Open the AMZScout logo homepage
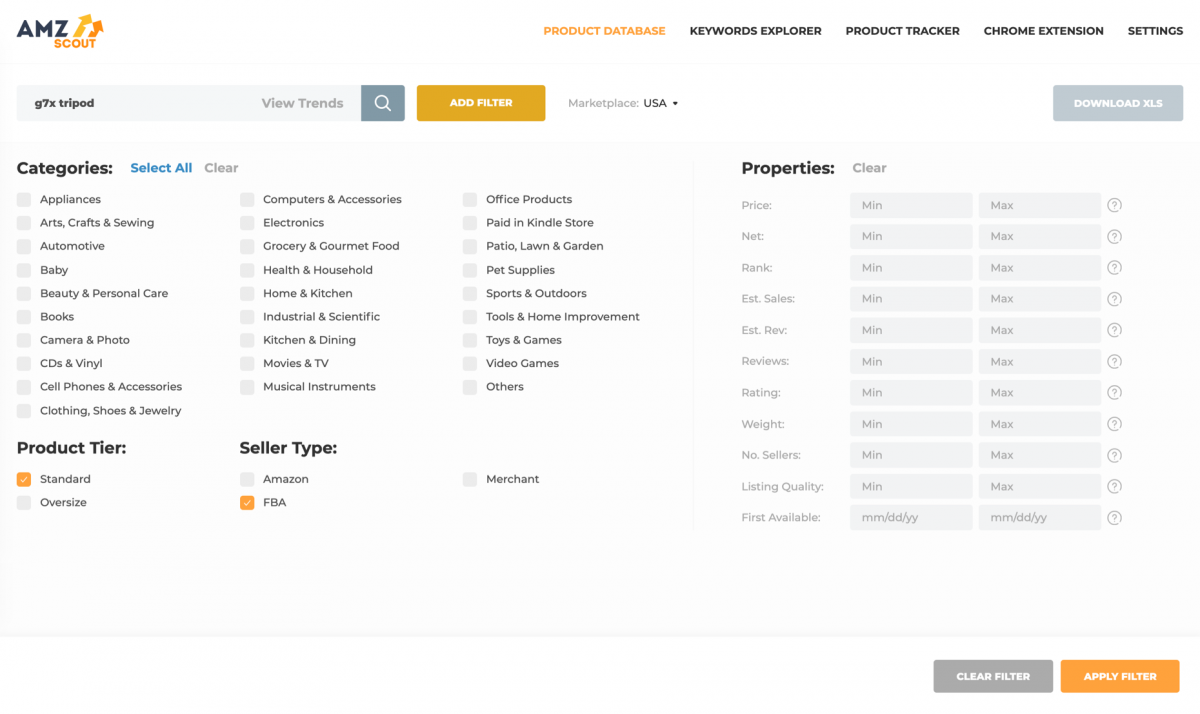 click(x=57, y=30)
